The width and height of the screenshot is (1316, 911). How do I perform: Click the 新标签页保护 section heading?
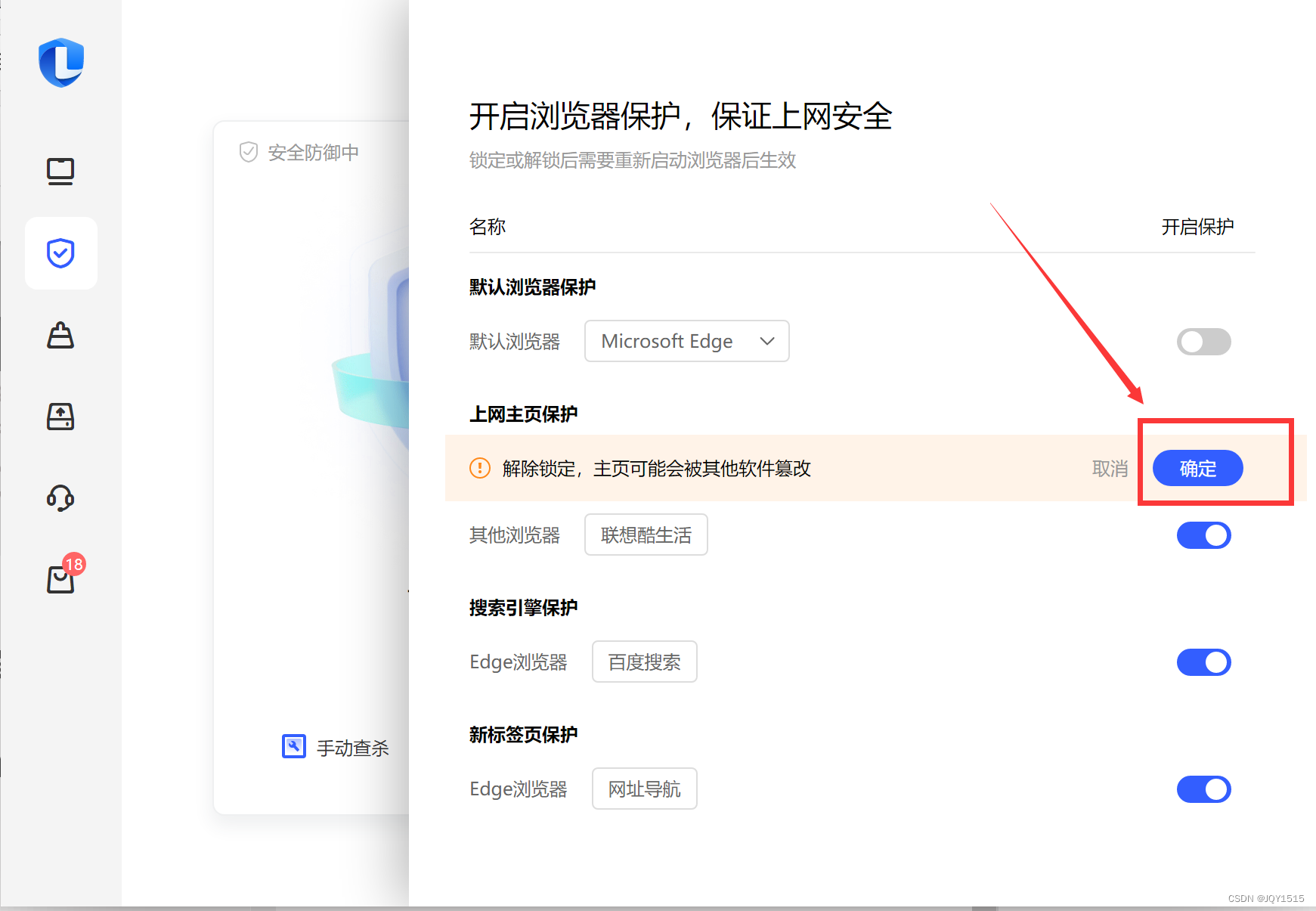click(x=523, y=735)
